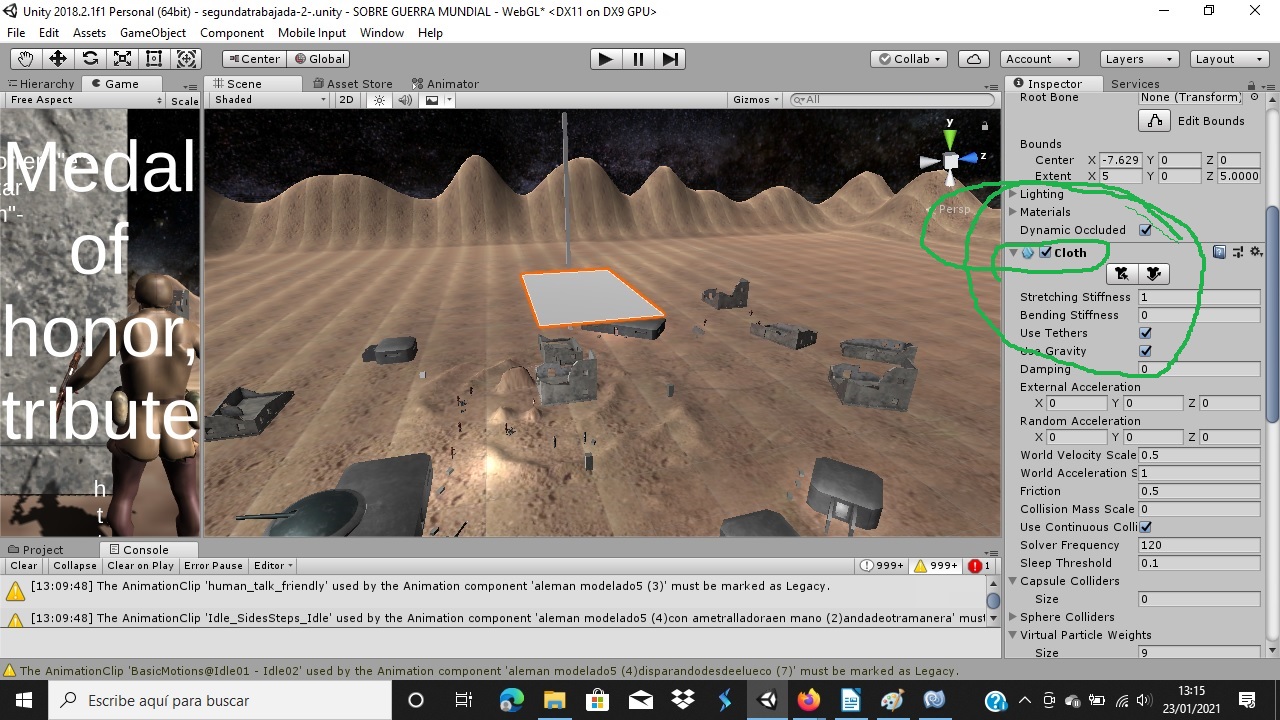The image size is (1280, 720).
Task: Open the Component menu
Action: point(232,33)
